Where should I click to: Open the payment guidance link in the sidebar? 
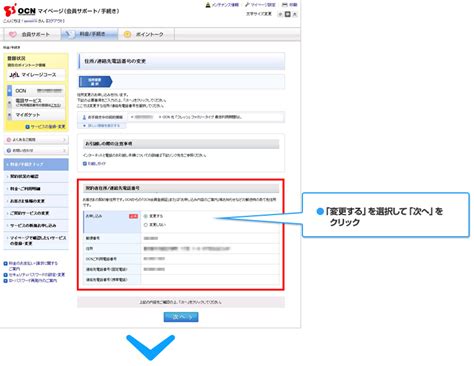pyautogui.click(x=31, y=266)
